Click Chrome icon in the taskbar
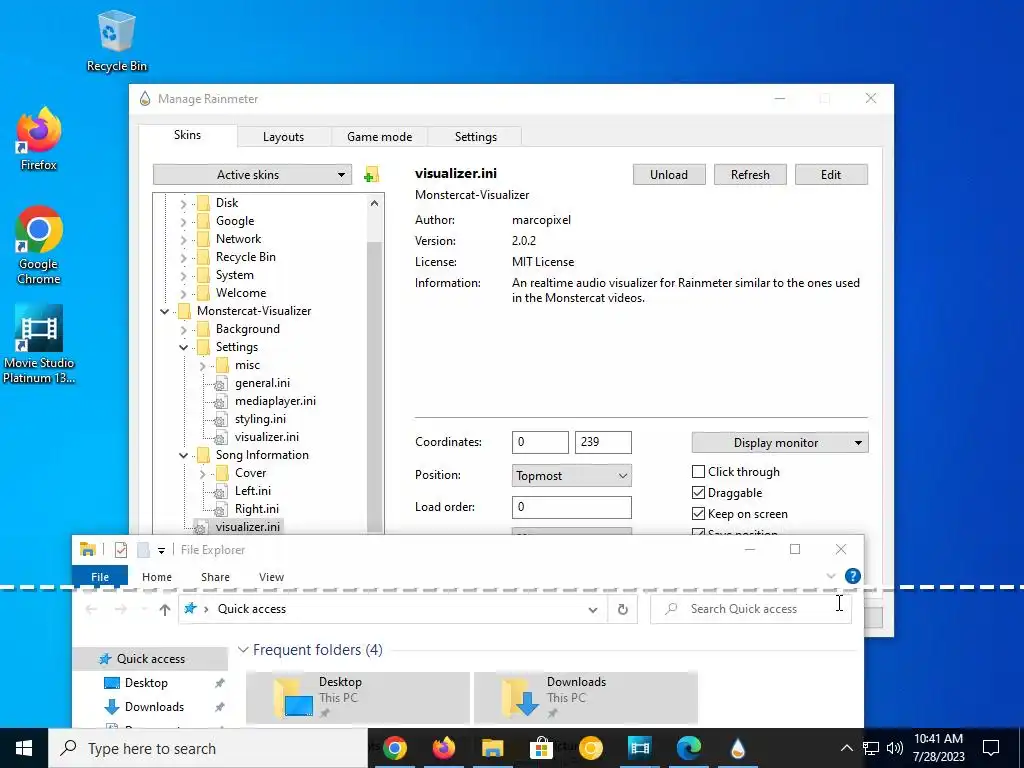 point(395,748)
